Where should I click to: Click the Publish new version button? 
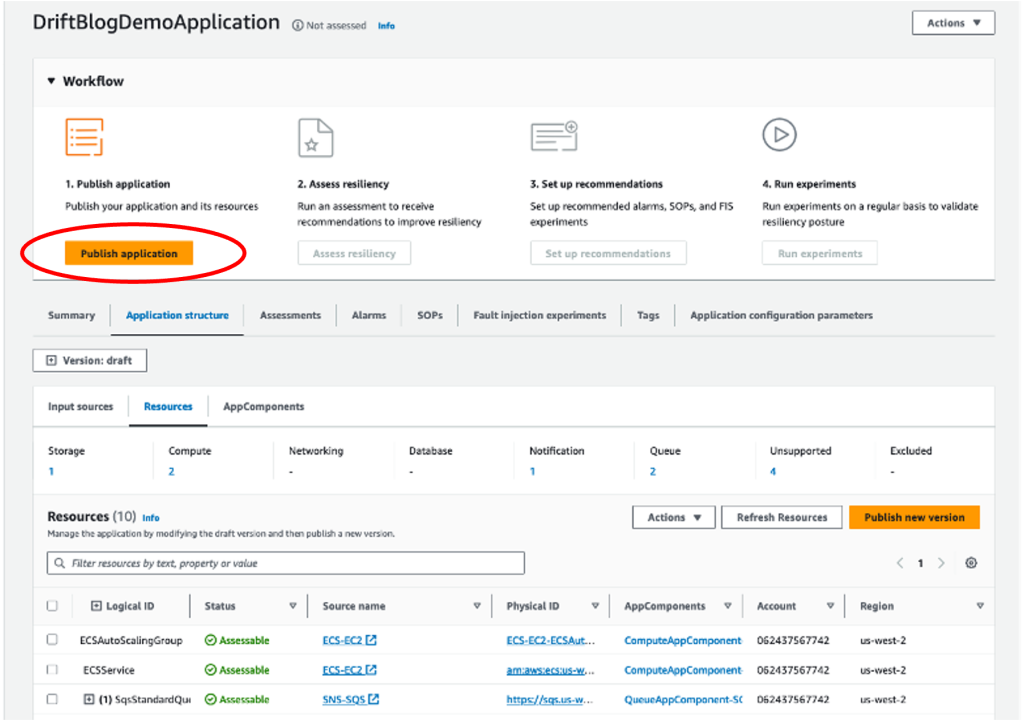[x=914, y=517]
